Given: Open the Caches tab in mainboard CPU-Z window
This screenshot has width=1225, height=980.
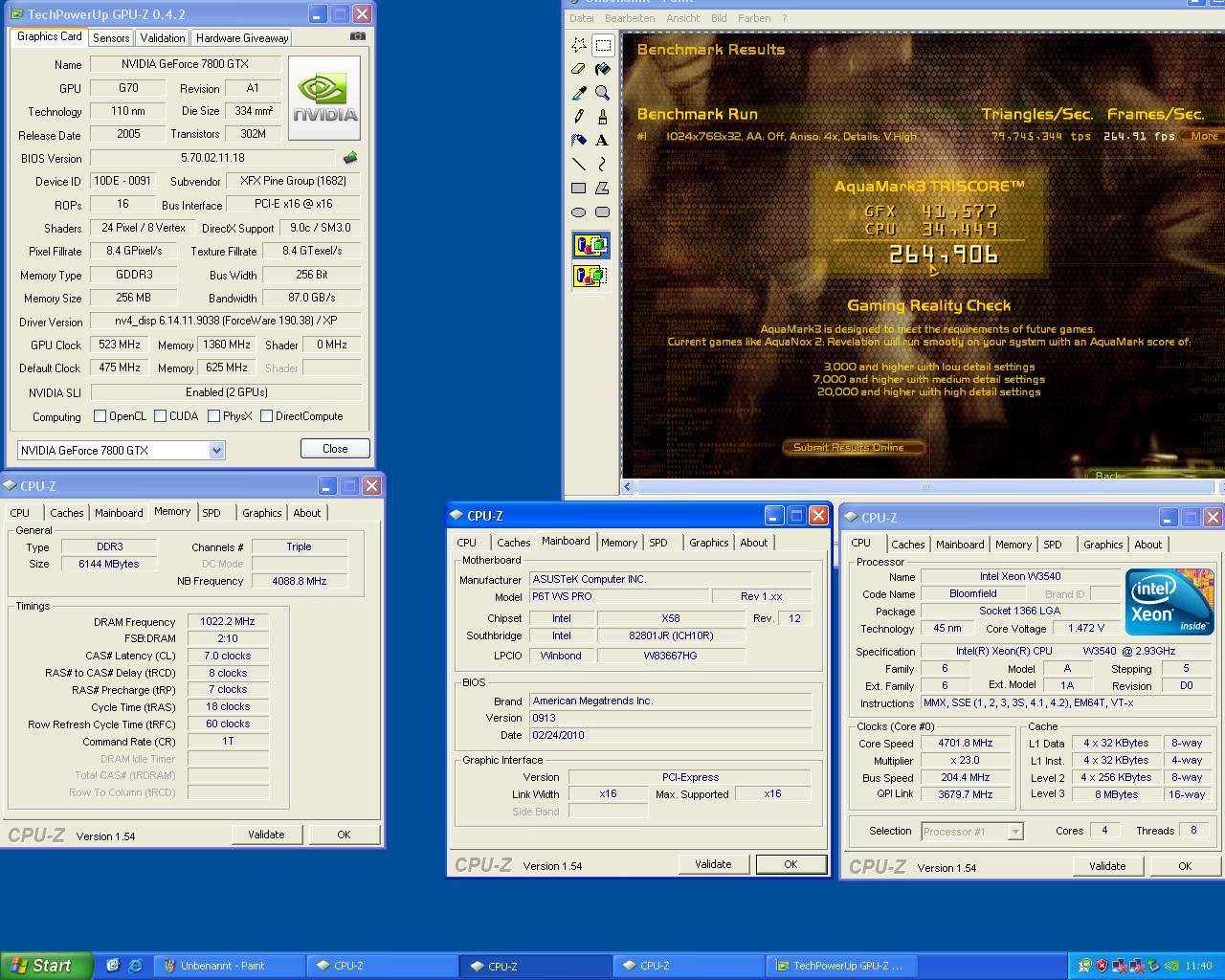Looking at the screenshot, I should (x=513, y=543).
